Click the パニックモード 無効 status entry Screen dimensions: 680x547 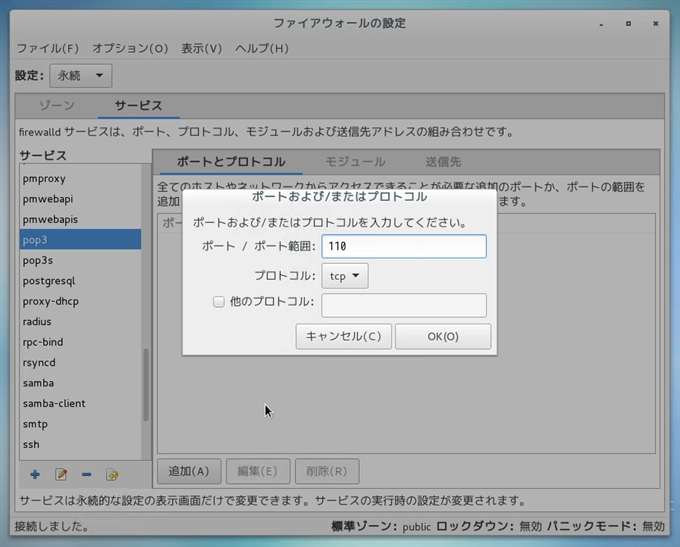pos(605,527)
